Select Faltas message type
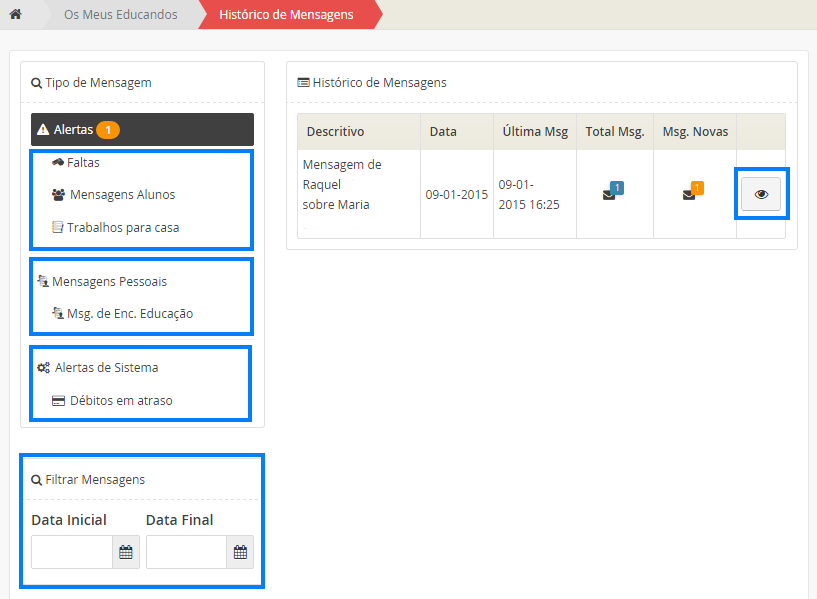 tap(83, 162)
